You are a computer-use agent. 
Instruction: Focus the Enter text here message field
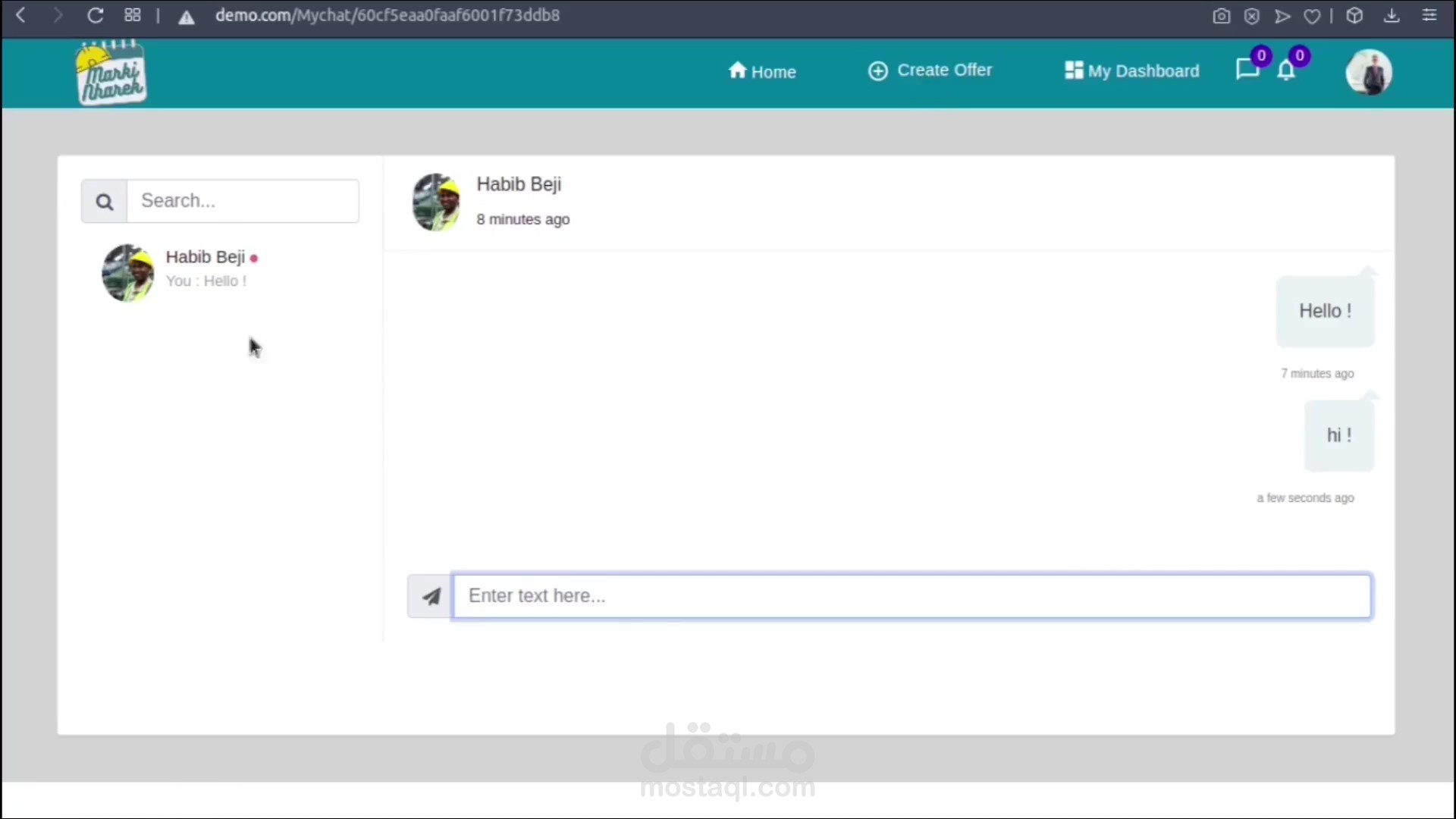tap(912, 596)
